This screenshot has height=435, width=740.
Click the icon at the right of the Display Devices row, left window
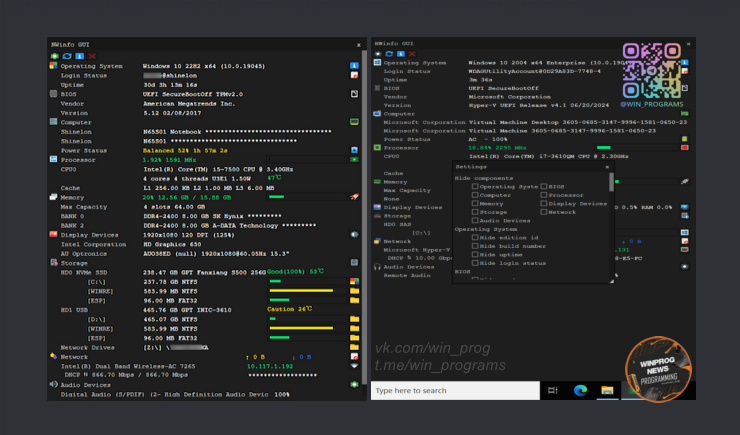pos(354,234)
